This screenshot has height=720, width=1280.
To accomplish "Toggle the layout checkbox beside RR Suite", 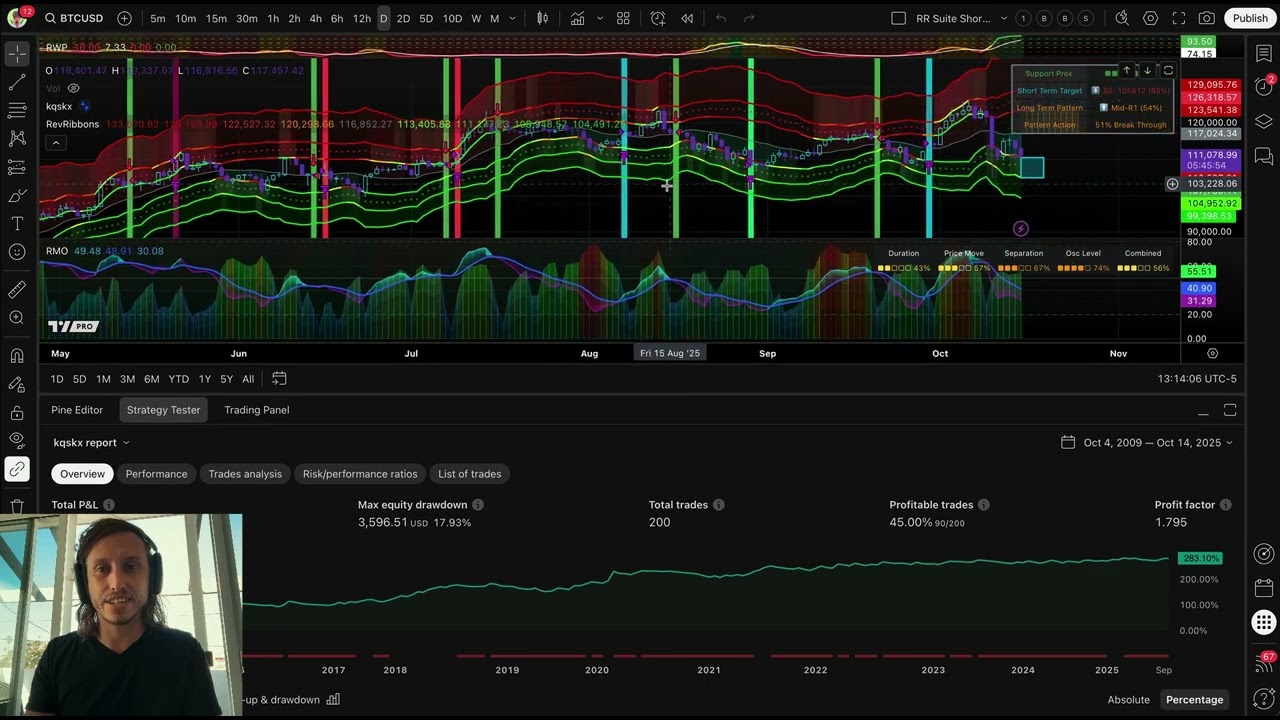I will click(x=898, y=18).
